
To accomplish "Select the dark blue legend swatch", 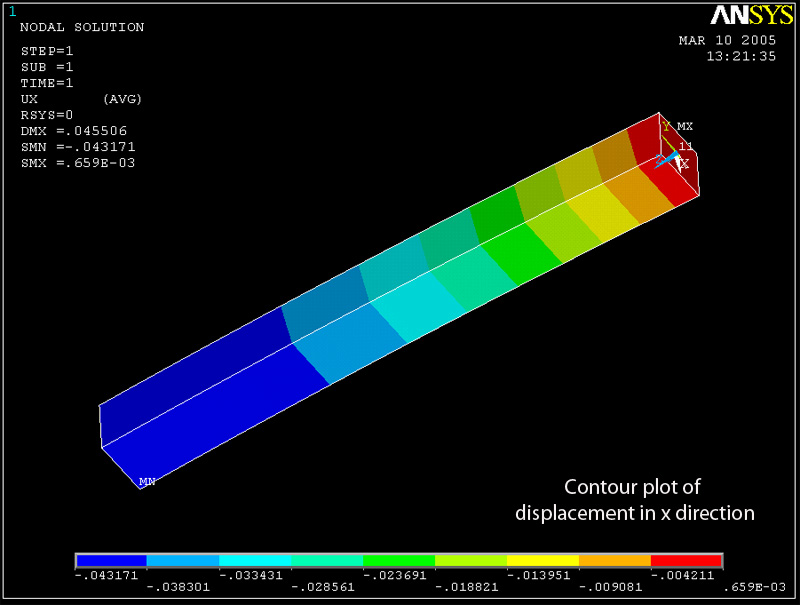I will 111,561.
